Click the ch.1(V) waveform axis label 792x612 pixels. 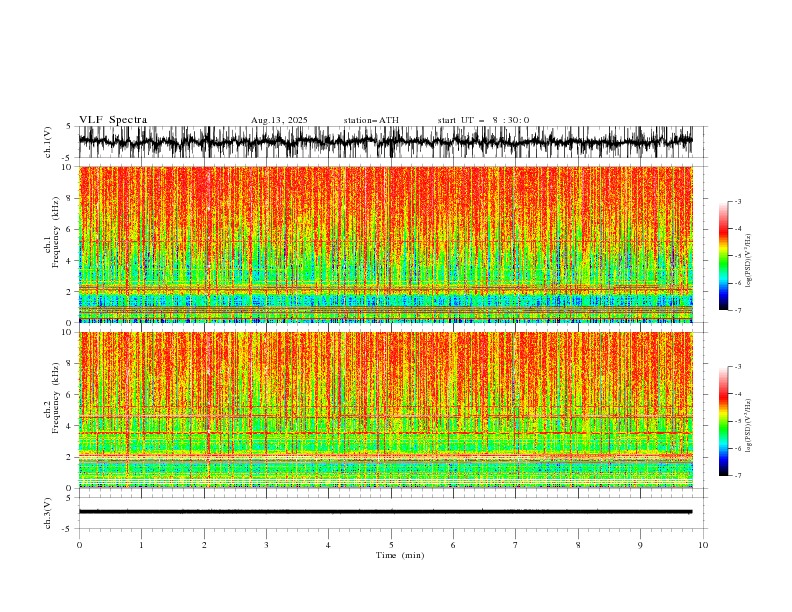tap(48, 142)
